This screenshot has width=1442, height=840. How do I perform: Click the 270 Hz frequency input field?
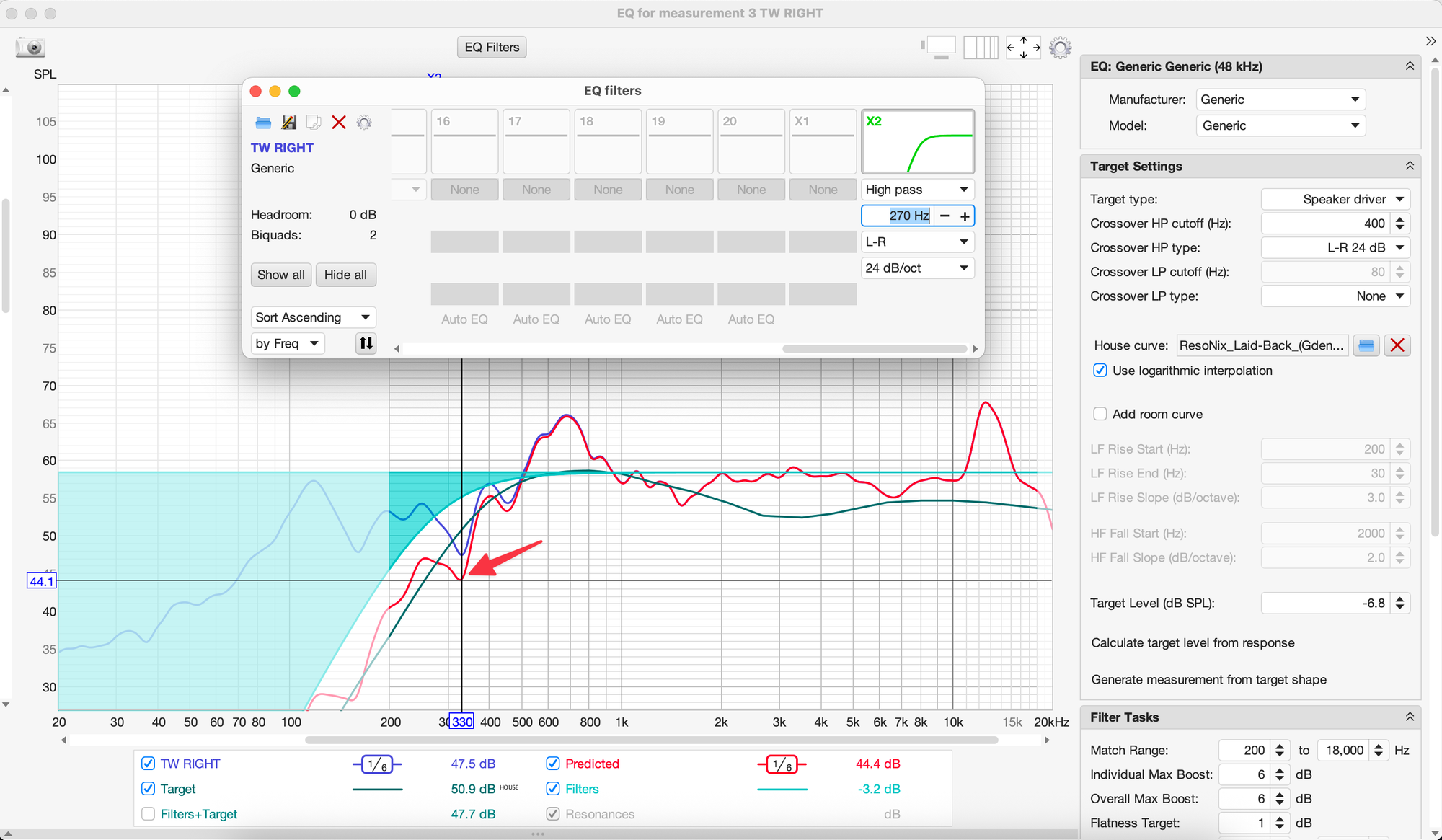tap(897, 216)
